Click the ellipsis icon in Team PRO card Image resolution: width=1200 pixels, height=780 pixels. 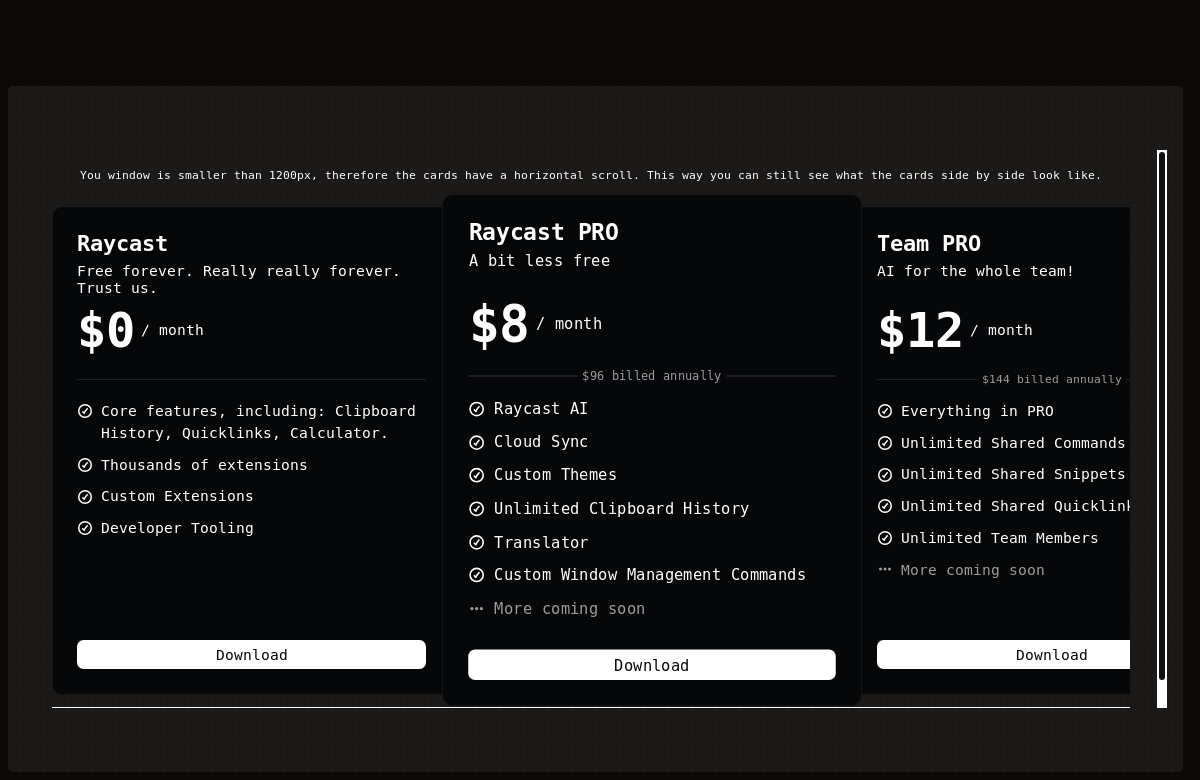click(885, 570)
